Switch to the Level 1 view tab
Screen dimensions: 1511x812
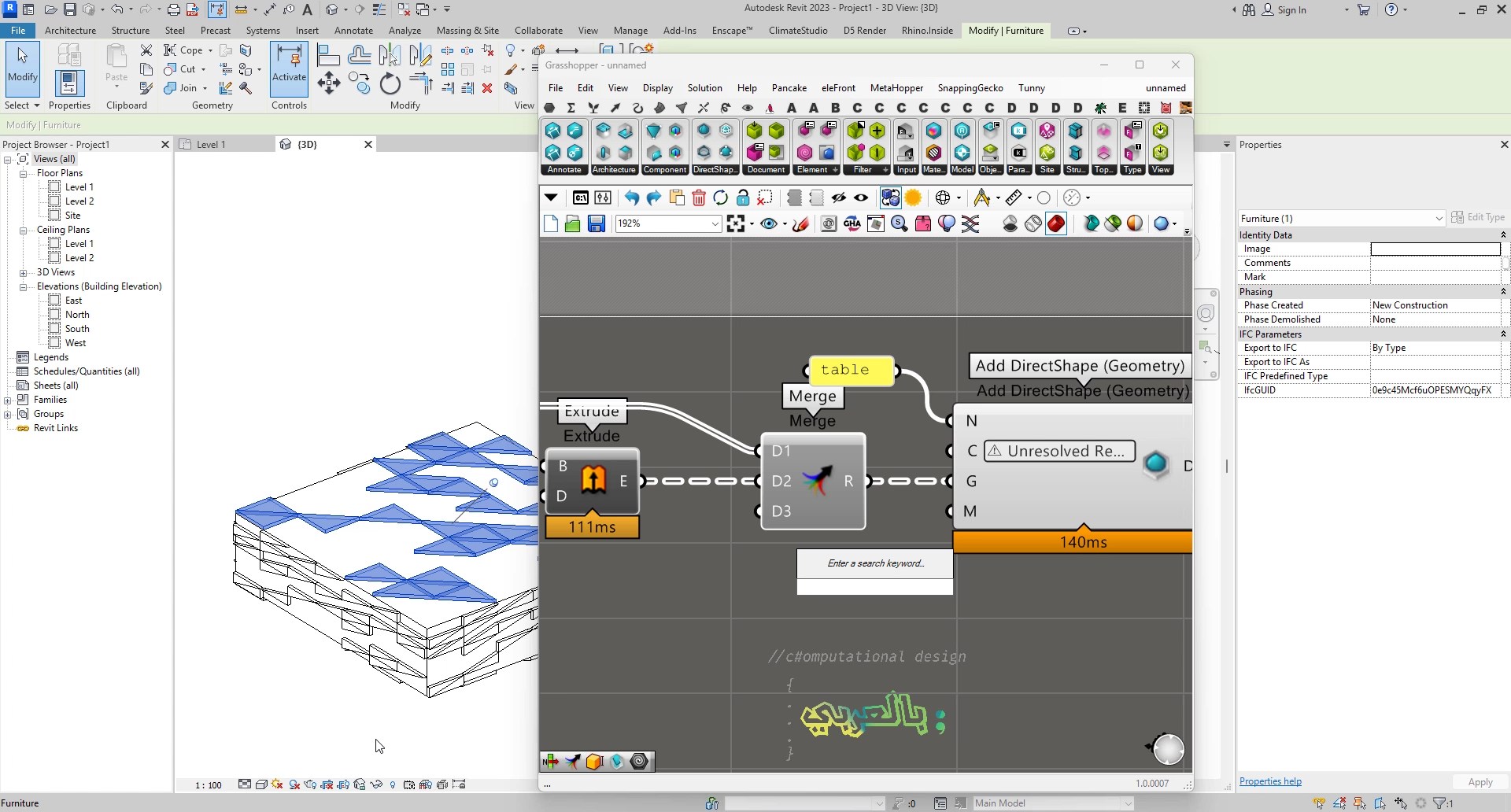[x=210, y=145]
